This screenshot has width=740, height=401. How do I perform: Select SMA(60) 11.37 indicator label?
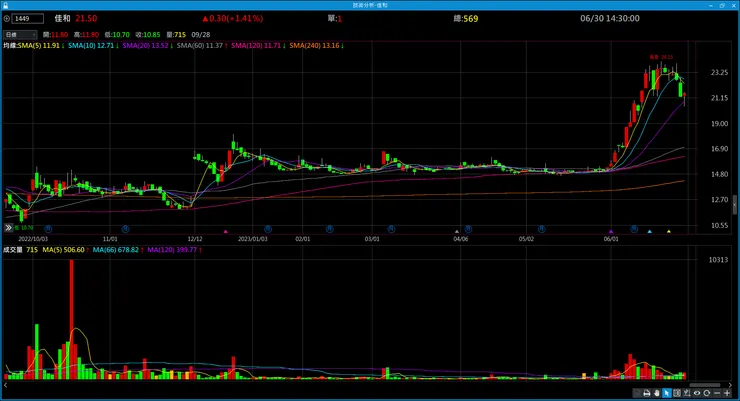[202, 46]
